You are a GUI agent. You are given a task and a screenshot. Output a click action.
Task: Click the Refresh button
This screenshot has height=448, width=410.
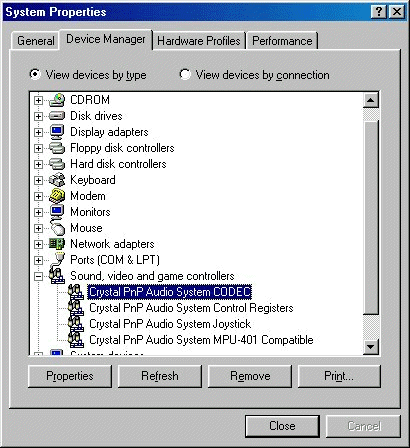point(160,376)
